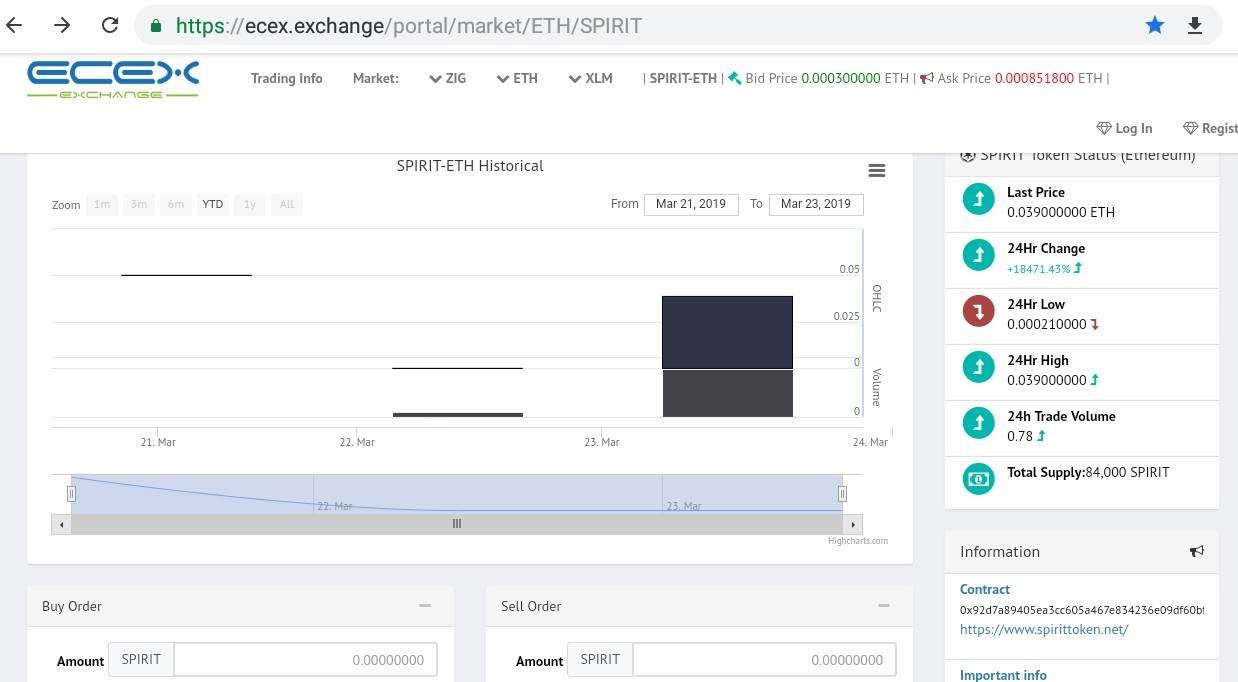Click the Last Price up-arrow icon

pos(978,199)
